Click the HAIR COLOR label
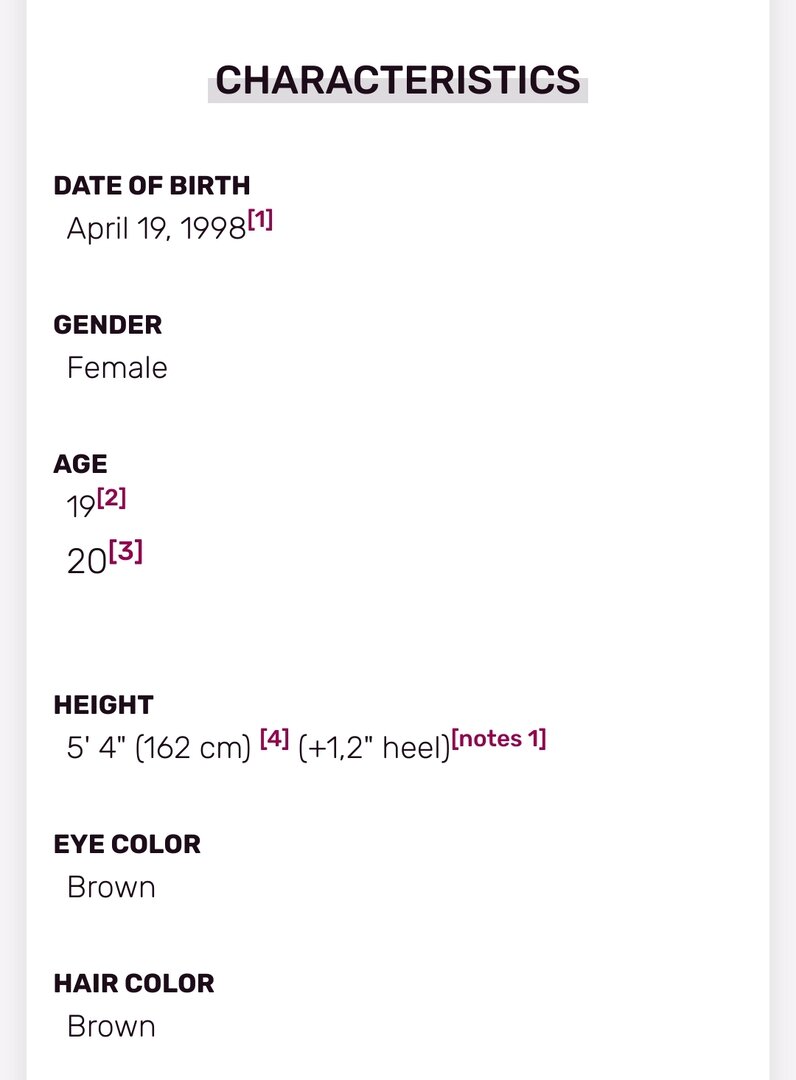Viewport: 796px width, 1080px height. [x=134, y=984]
